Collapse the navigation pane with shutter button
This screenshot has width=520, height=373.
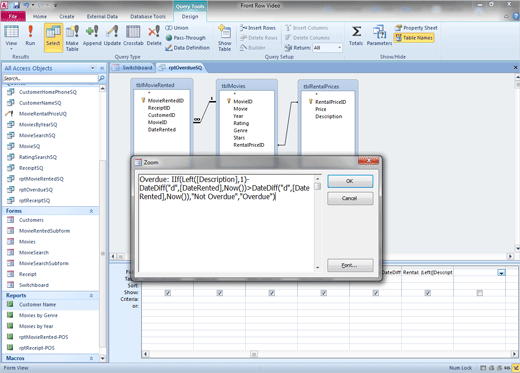(x=102, y=68)
